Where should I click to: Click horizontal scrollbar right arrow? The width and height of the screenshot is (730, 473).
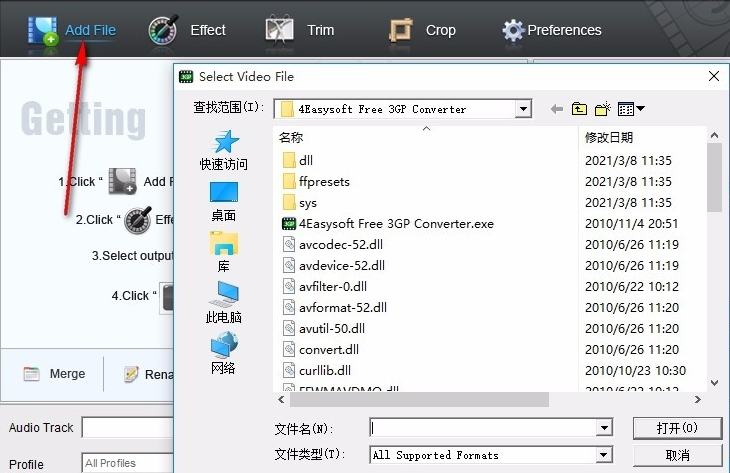tap(697, 399)
